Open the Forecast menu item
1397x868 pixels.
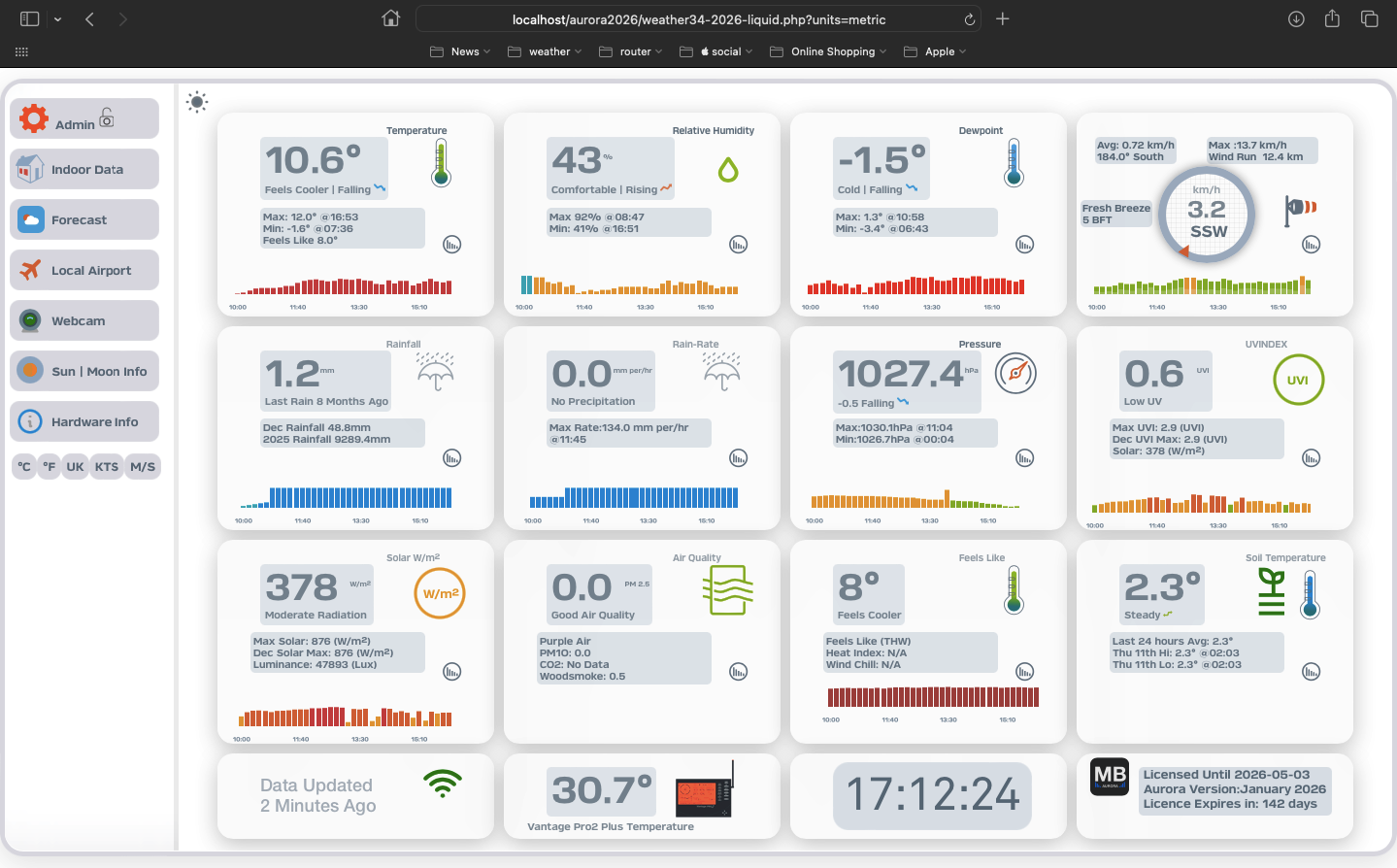[x=84, y=220]
